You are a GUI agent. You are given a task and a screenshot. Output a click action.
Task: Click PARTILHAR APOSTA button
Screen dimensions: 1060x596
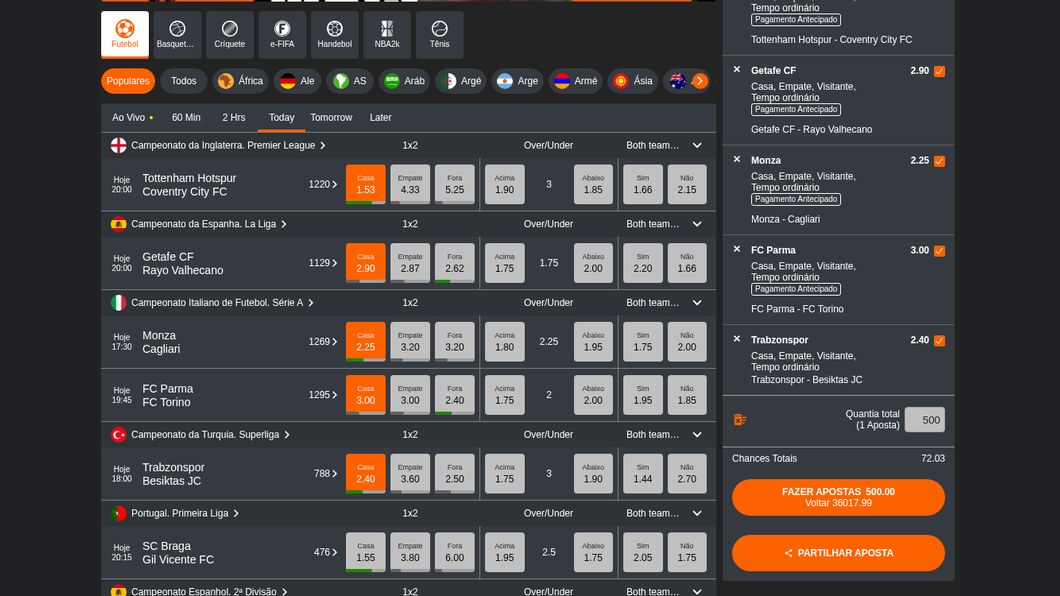pyautogui.click(x=838, y=553)
